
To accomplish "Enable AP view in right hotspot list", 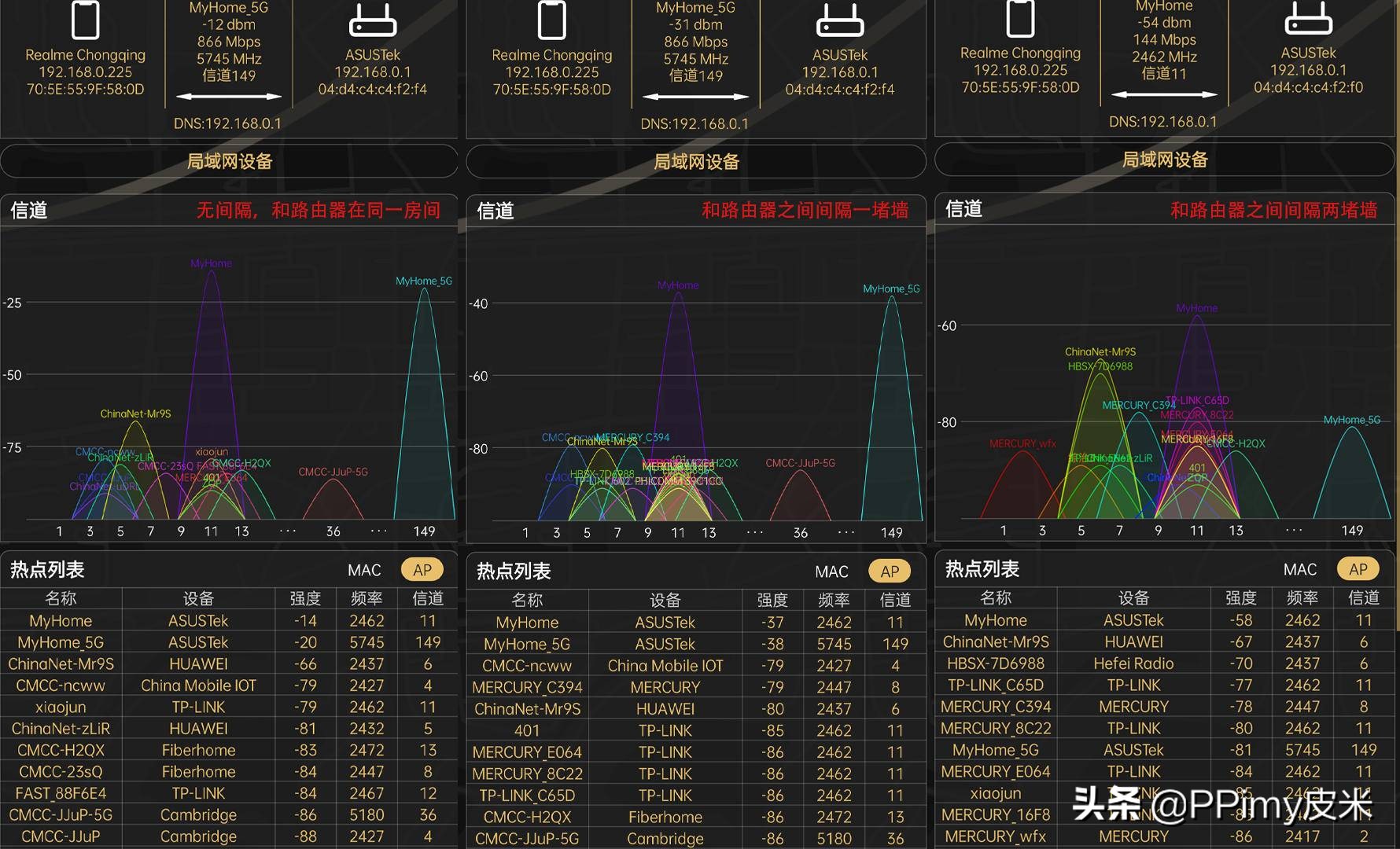I will pos(1358,568).
